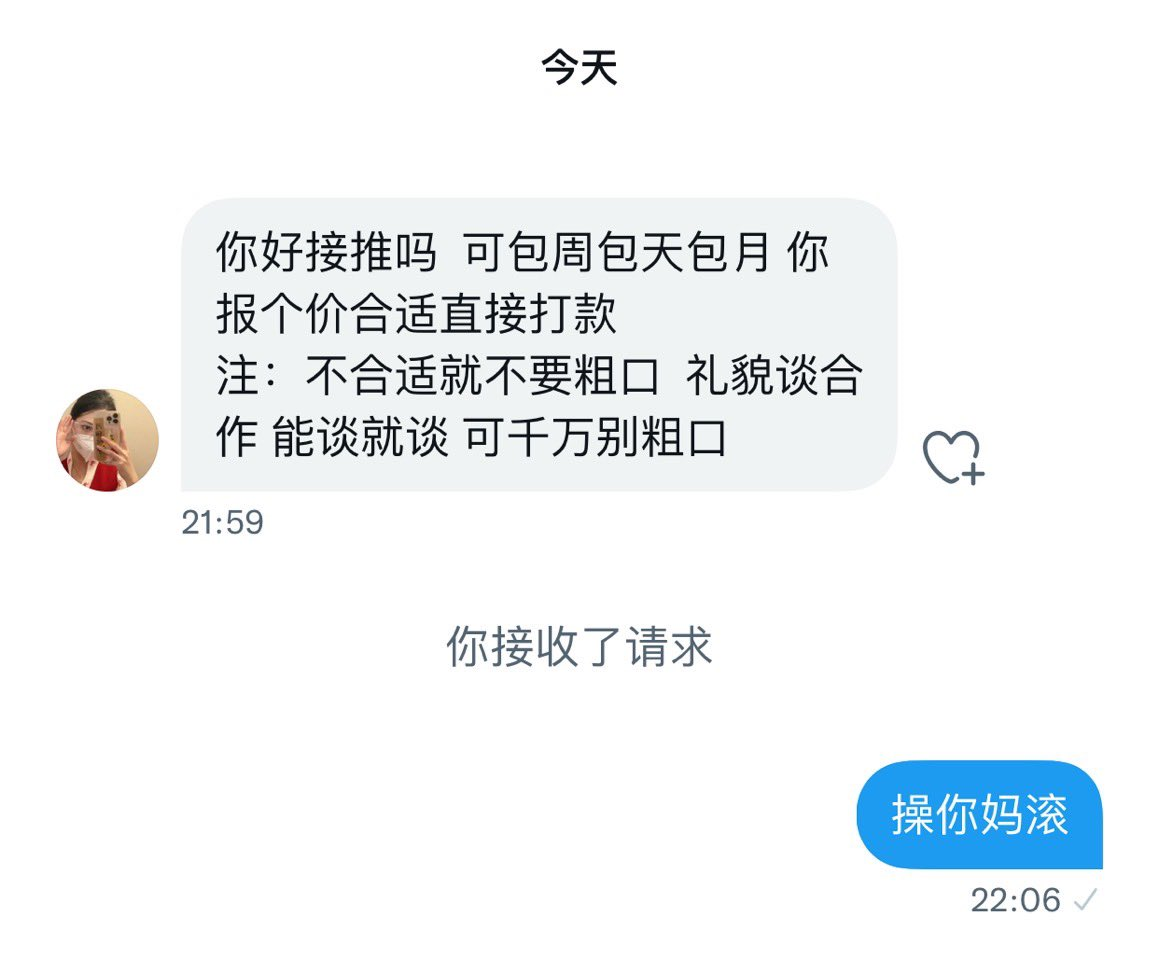This screenshot has width=1159, height=972.
Task: Open the sender's profile avatar
Action: tap(108, 440)
